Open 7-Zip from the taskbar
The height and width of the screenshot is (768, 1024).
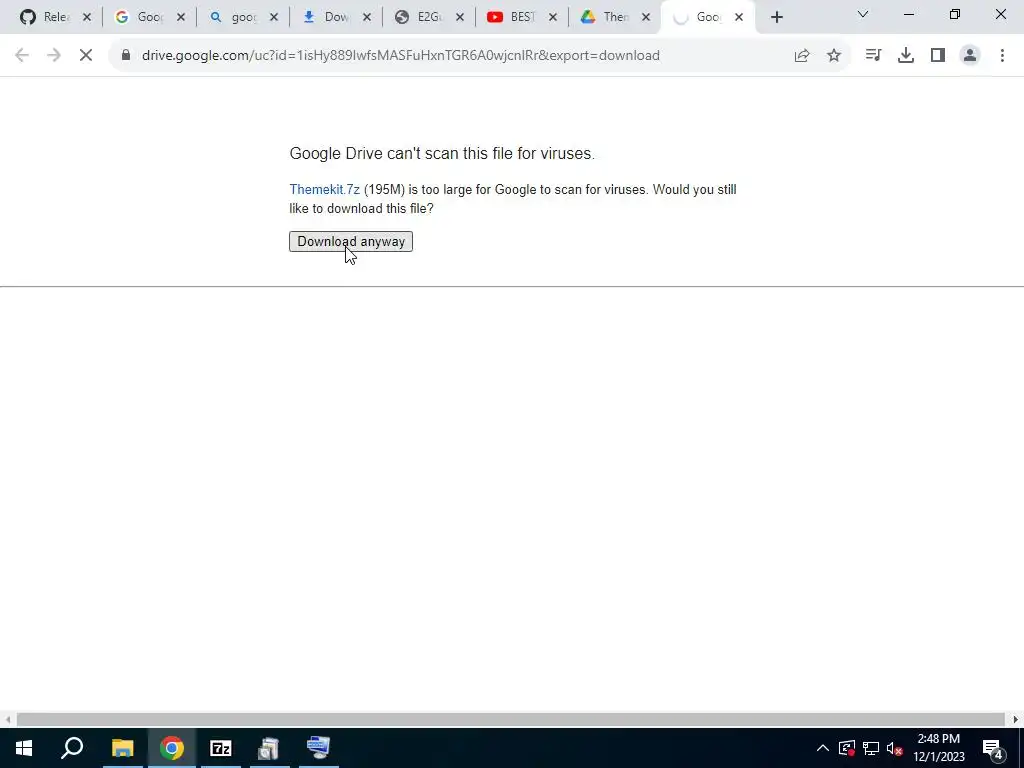pos(221,748)
